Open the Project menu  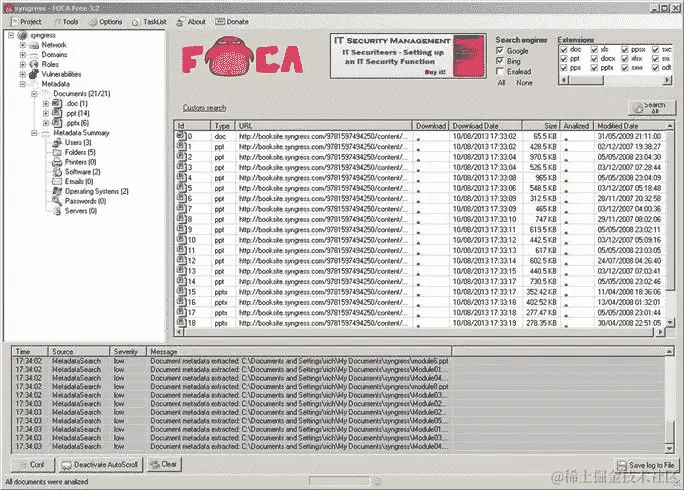(x=26, y=22)
